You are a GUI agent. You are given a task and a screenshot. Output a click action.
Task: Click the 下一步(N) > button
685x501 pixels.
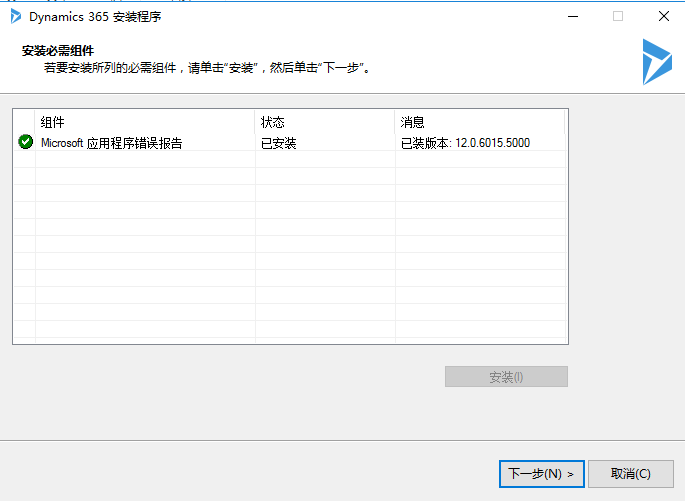coord(541,473)
